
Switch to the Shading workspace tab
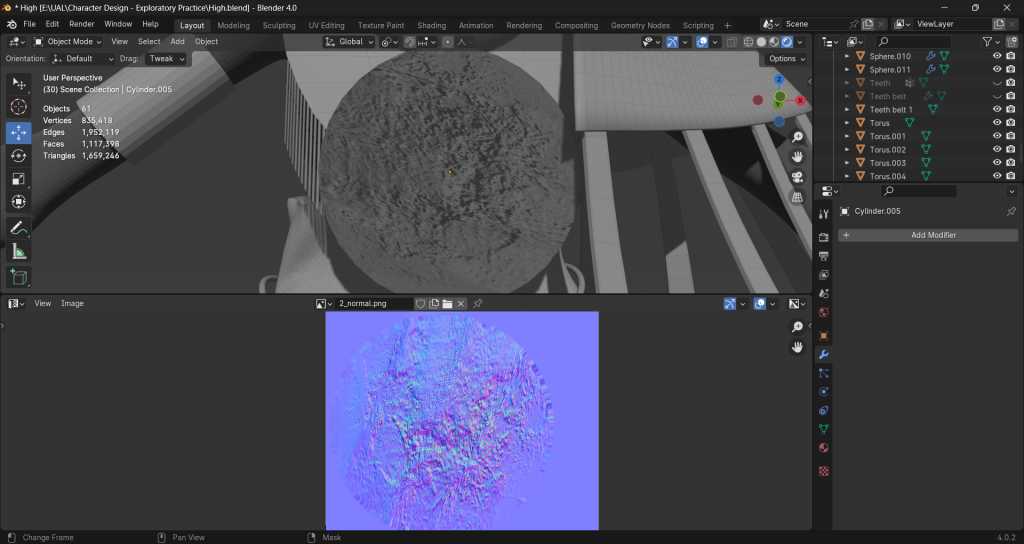432,25
